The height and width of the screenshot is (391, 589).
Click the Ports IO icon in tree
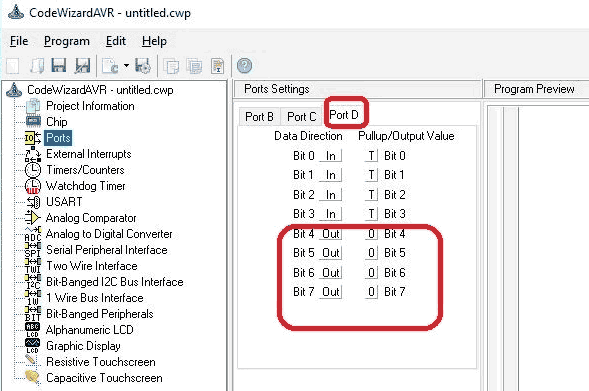coord(33,138)
